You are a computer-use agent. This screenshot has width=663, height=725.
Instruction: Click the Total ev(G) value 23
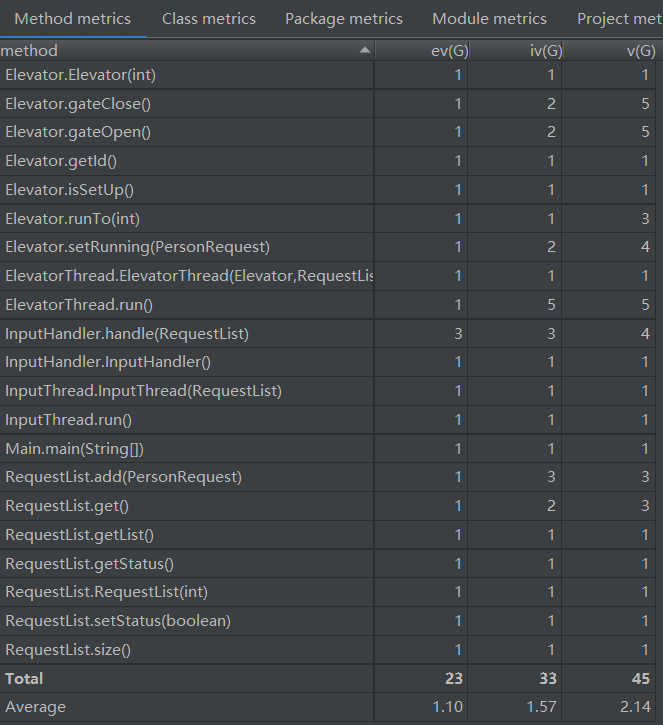454,678
